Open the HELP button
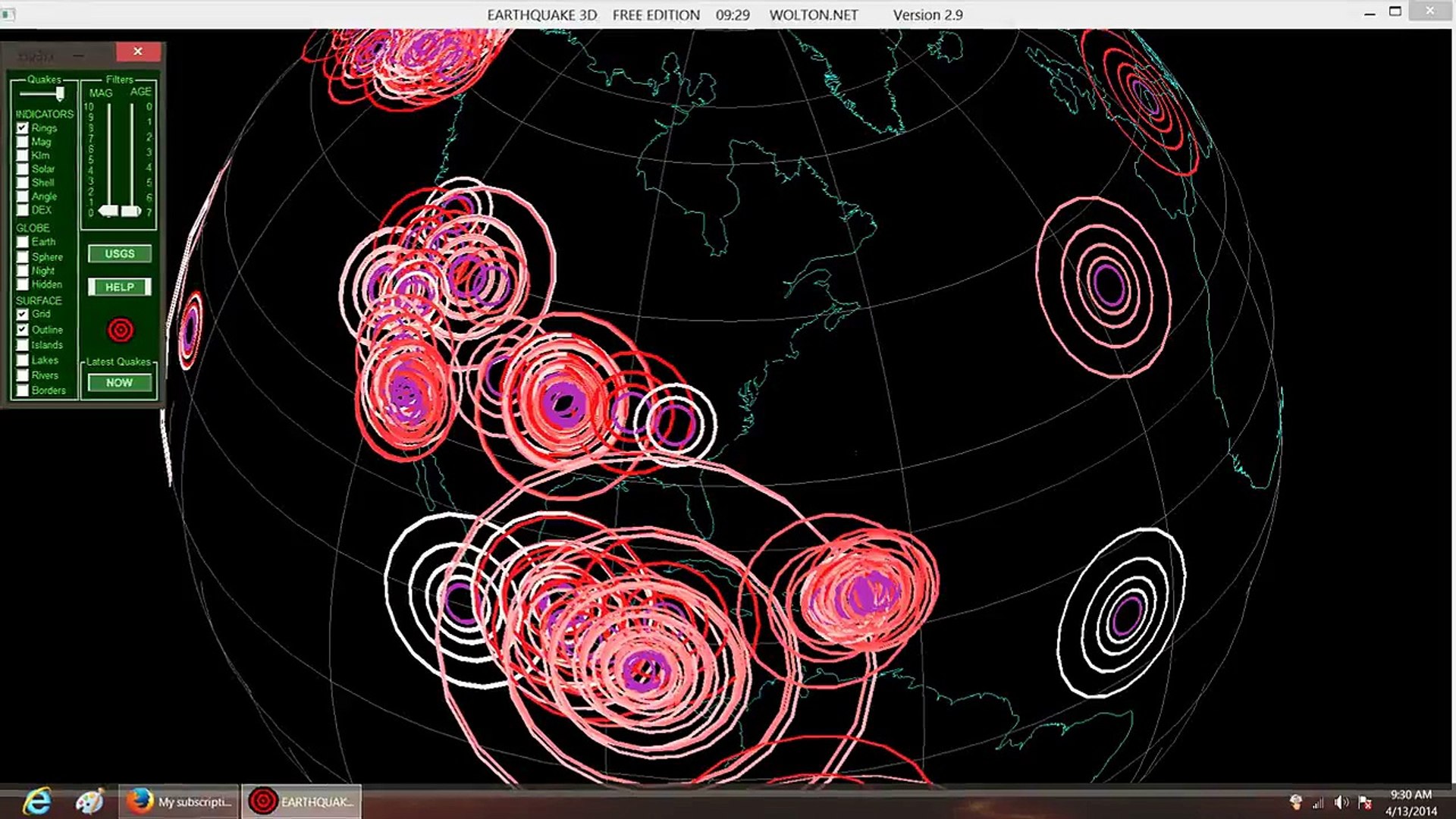 click(120, 287)
